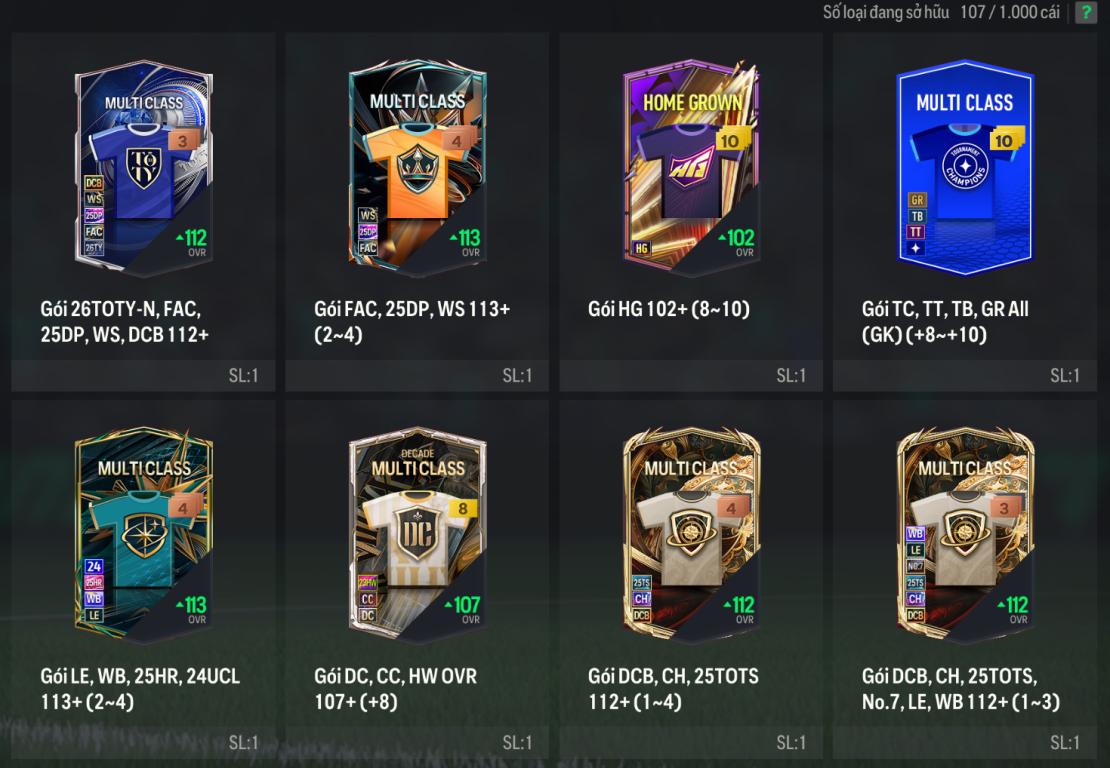Select the Decade Multi Class DC pack
Screen dimensions: 1110x768
(418, 535)
